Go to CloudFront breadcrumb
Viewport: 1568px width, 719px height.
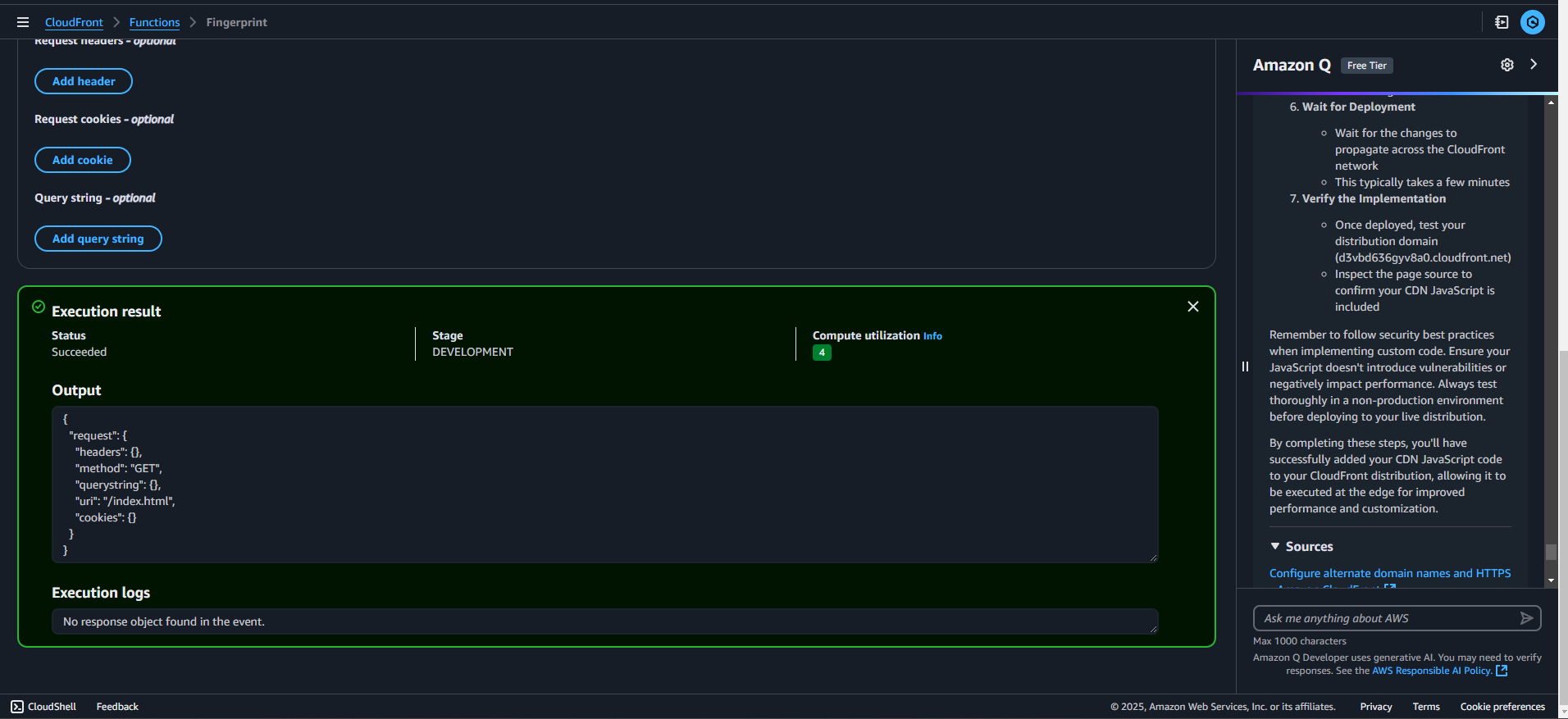[x=74, y=22]
